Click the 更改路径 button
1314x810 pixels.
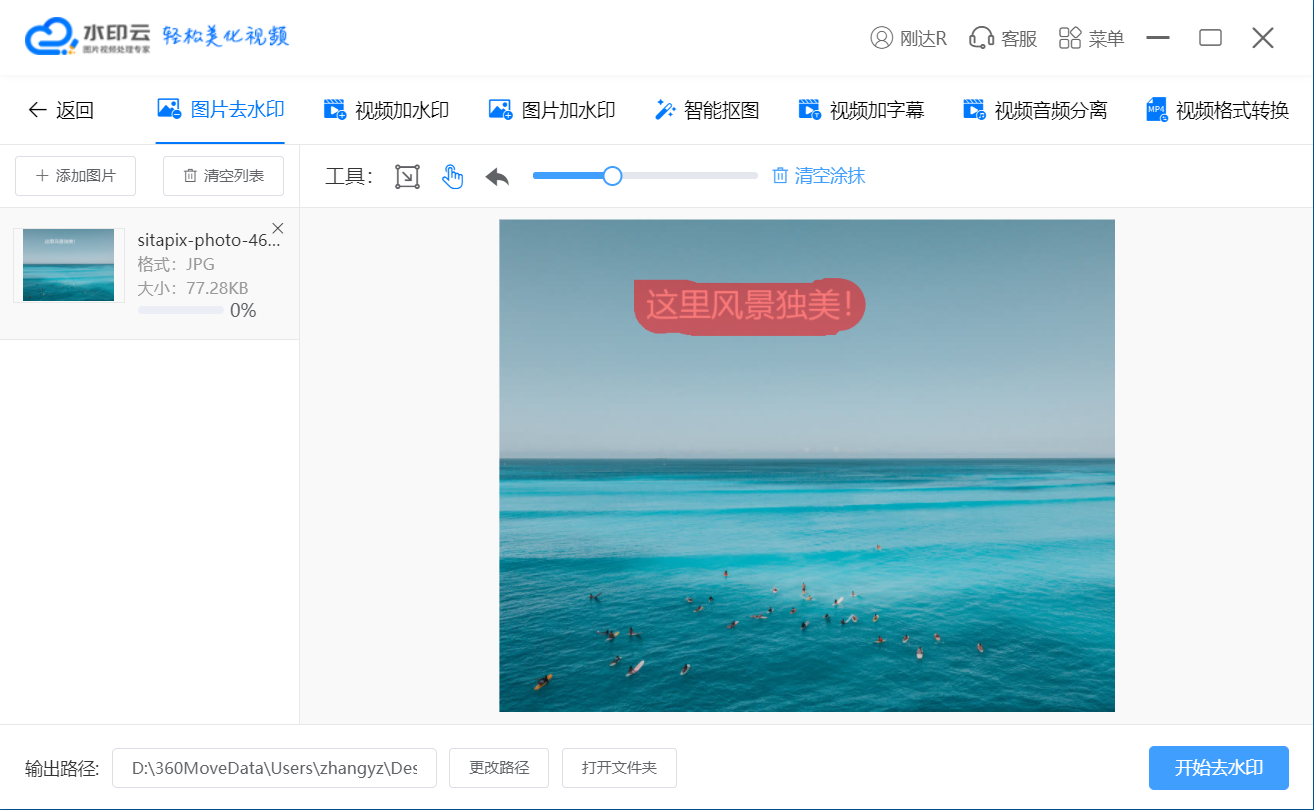coord(499,768)
